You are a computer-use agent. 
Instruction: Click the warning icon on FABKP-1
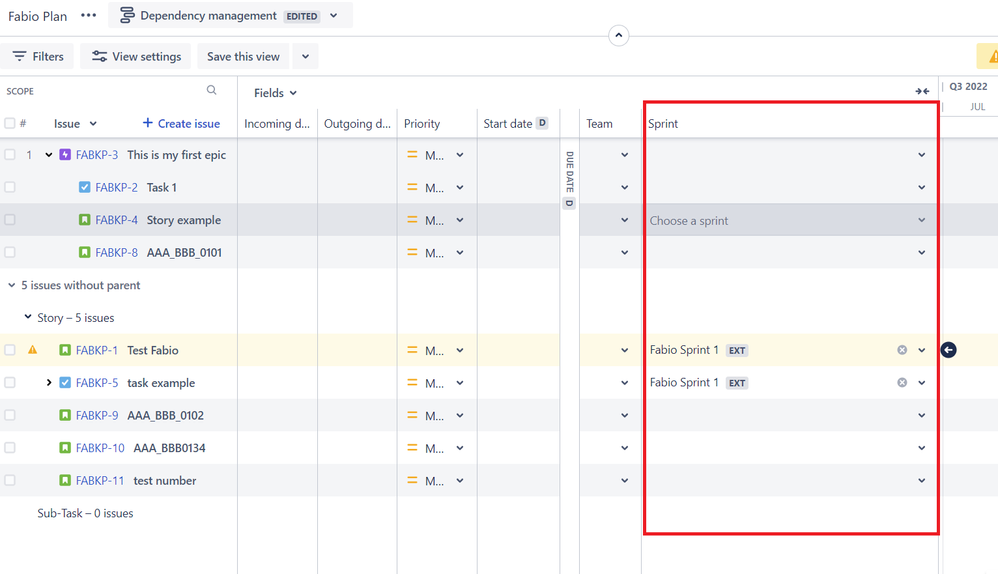(32, 349)
